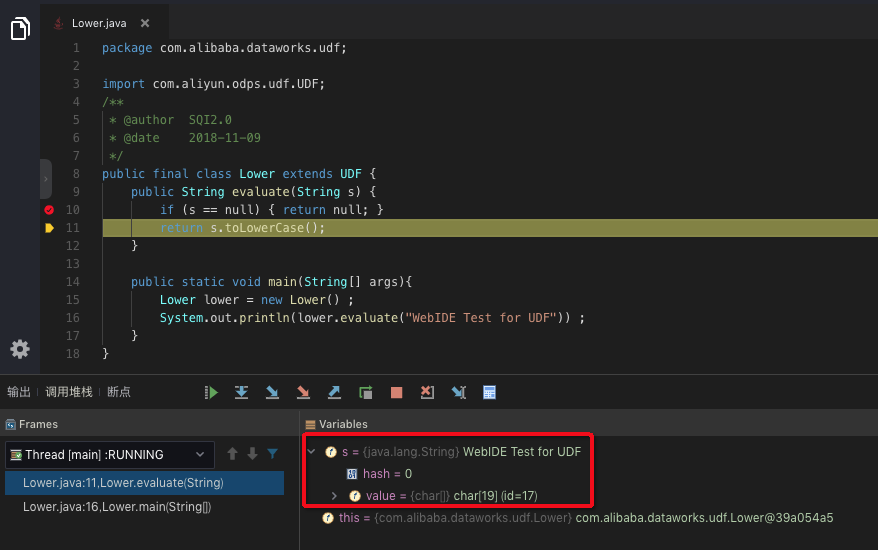
Task: Click the run to cursor icon
Action: pyautogui.click(x=459, y=393)
